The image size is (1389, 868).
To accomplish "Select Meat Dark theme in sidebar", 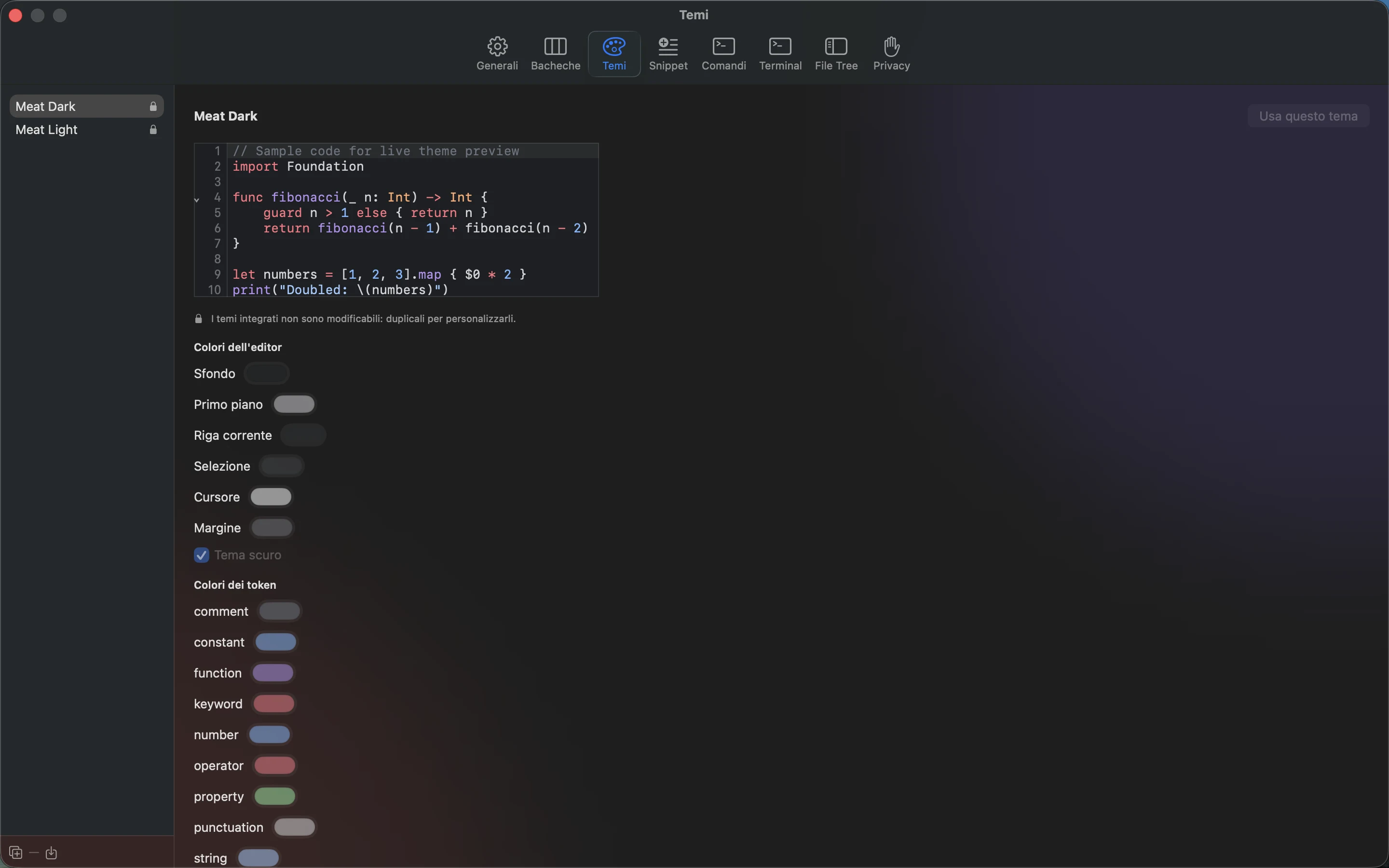I will click(x=87, y=106).
